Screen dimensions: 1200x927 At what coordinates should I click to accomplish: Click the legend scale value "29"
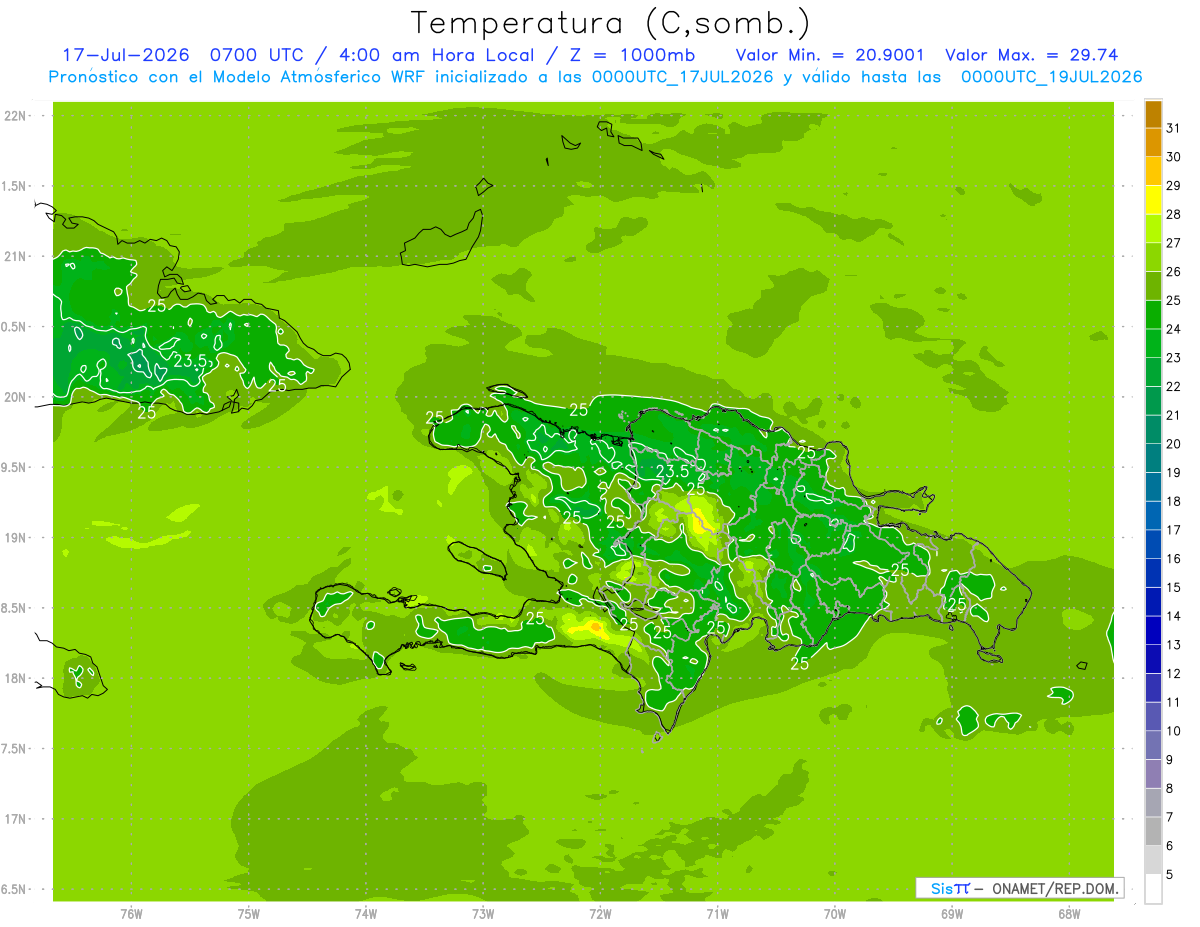pyautogui.click(x=1174, y=186)
